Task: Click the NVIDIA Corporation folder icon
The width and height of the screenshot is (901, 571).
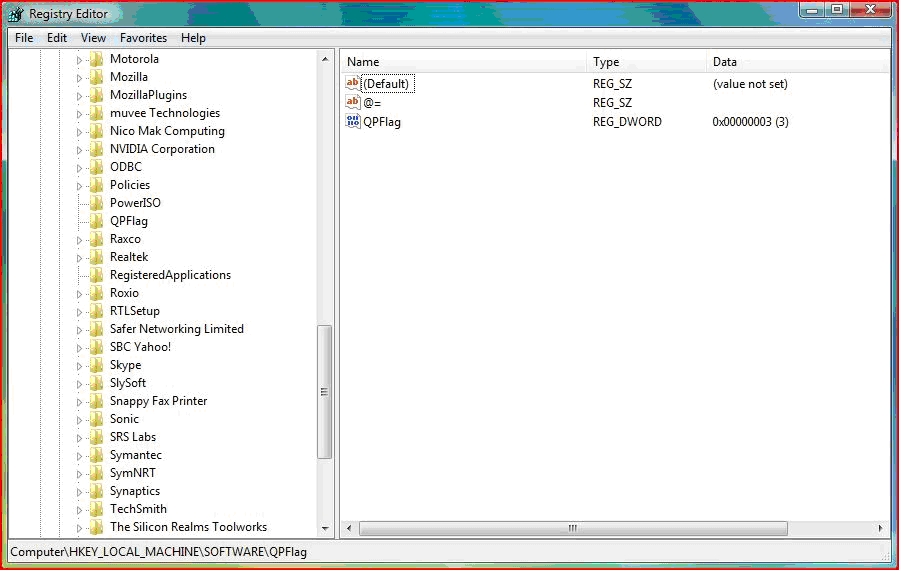Action: 97,149
